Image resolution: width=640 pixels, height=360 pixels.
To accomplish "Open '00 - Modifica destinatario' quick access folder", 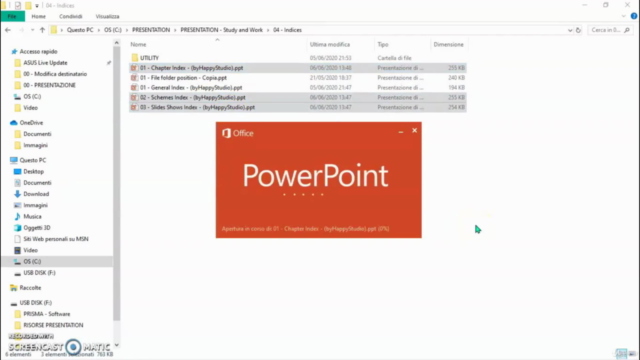I will 55,74.
